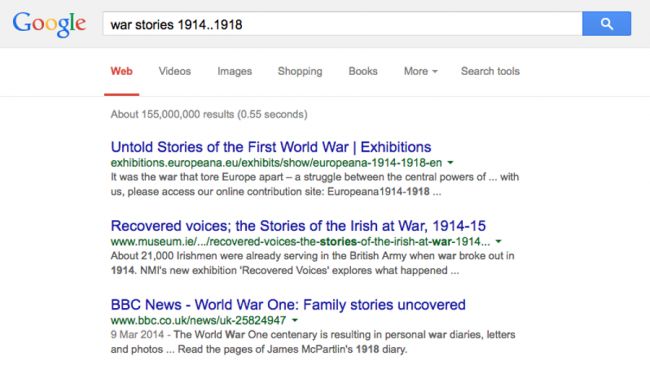The image size is (650, 365).
Task: Switch to the Images tab
Action: [235, 71]
